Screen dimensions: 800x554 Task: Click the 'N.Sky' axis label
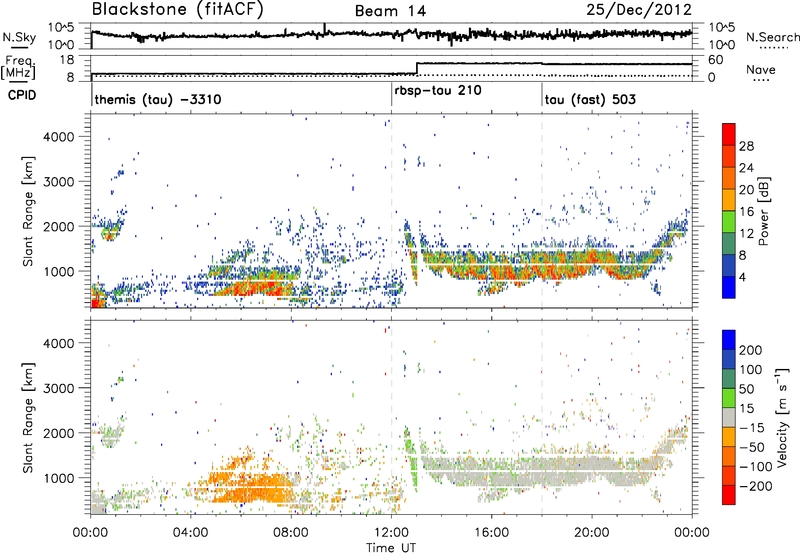[19, 37]
